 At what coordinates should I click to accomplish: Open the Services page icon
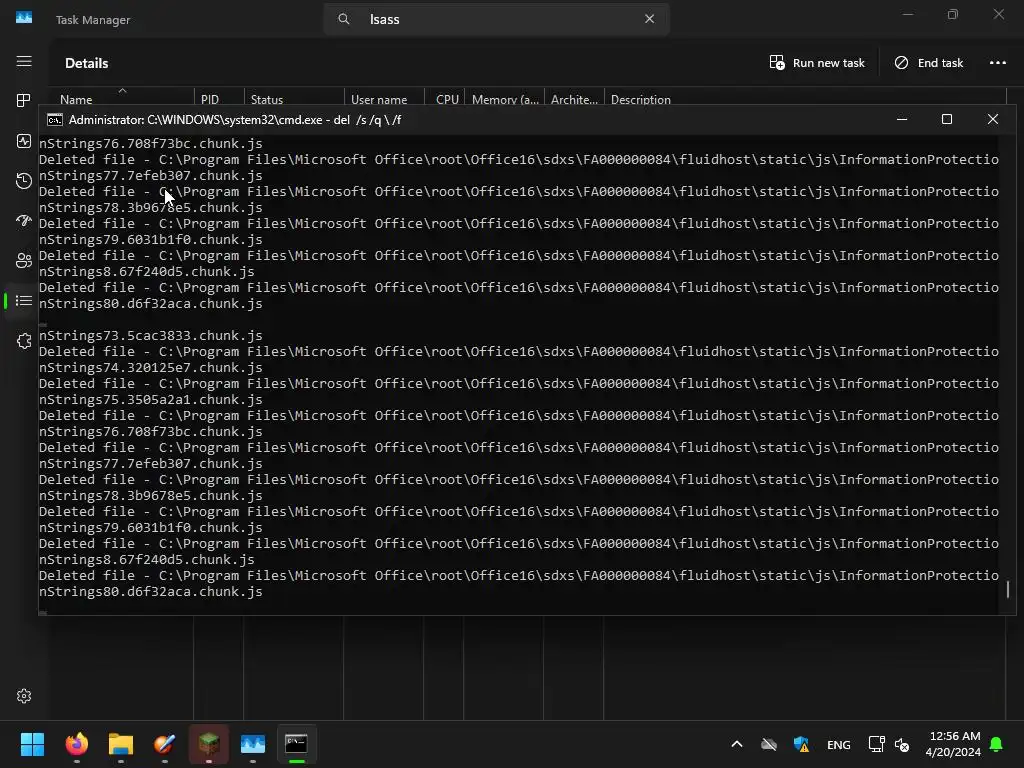(24, 341)
